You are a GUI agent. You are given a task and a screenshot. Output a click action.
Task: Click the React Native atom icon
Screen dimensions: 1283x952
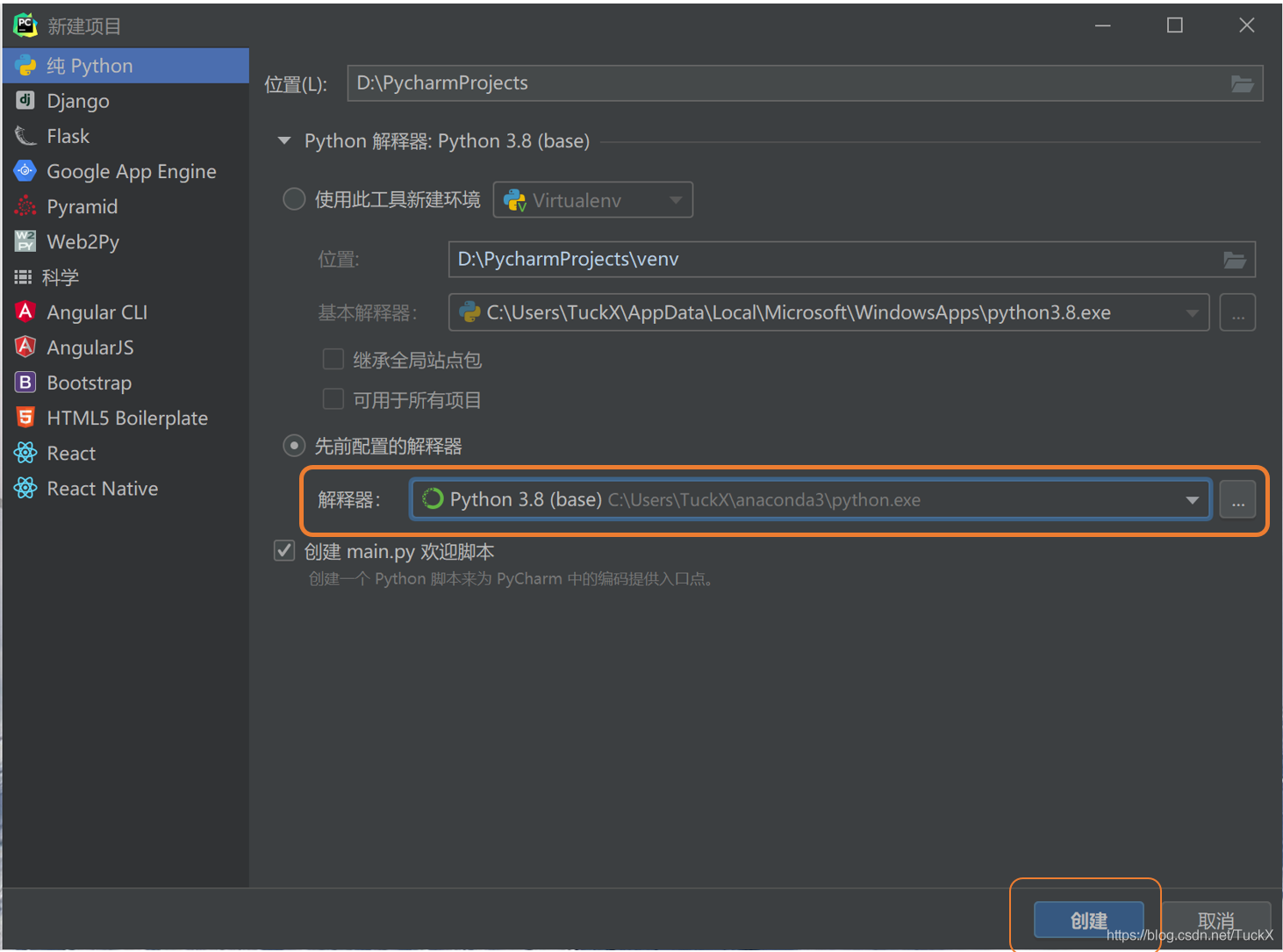[x=25, y=488]
